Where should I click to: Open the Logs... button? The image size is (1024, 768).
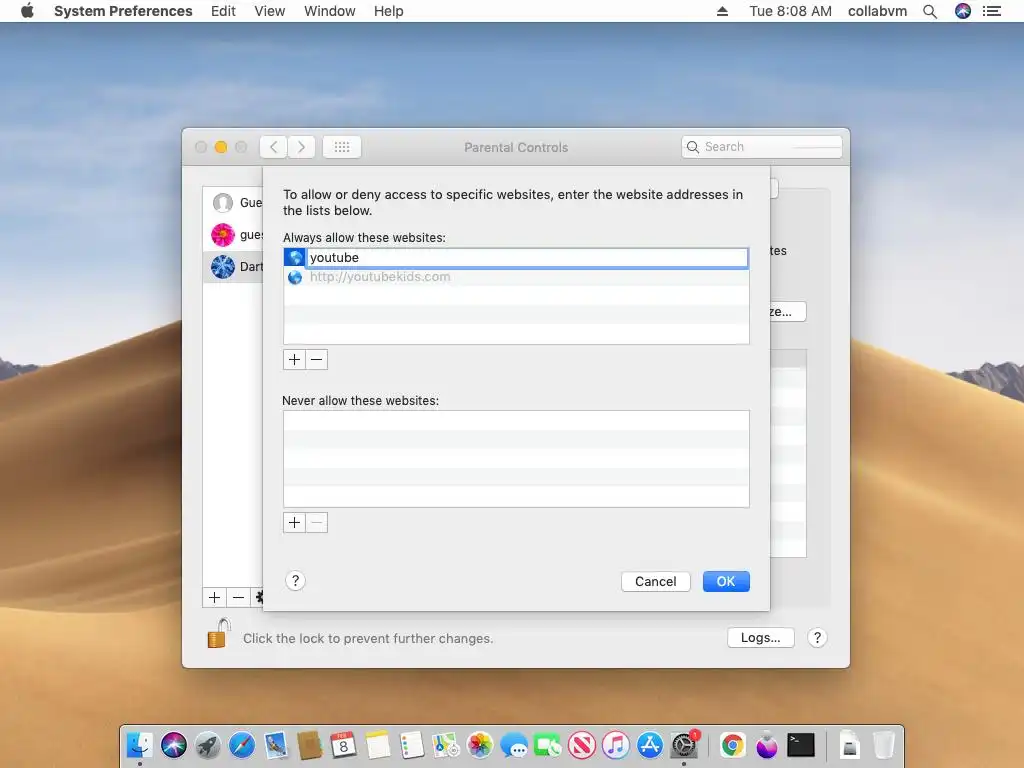coord(760,637)
